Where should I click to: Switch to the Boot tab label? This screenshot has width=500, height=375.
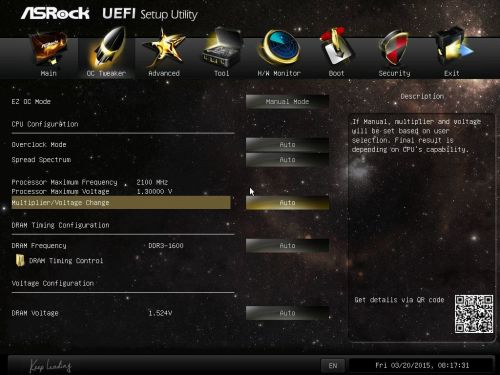336,73
